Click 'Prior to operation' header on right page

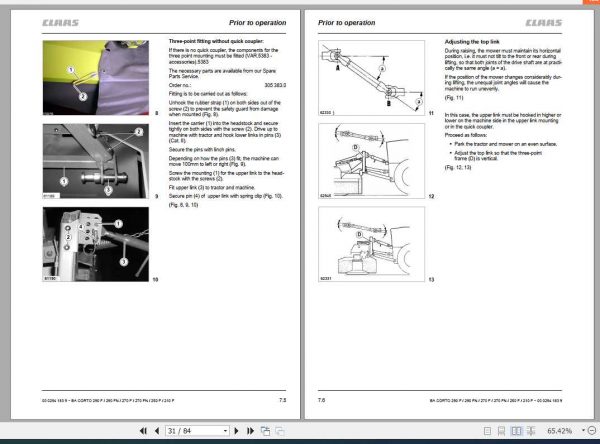pos(347,23)
